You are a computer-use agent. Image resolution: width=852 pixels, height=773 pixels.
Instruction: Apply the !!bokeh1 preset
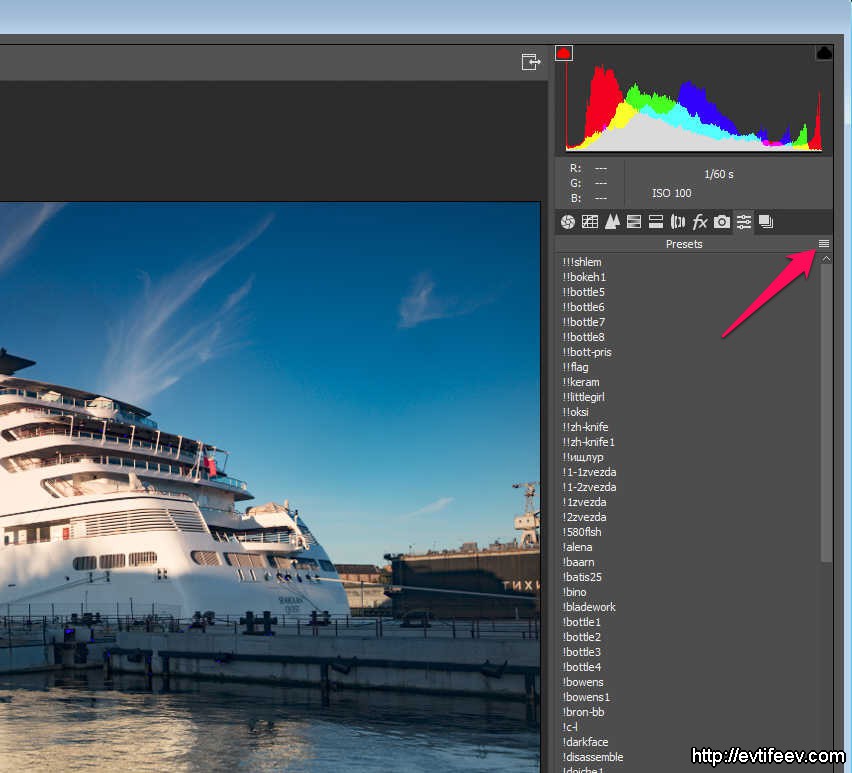[584, 277]
